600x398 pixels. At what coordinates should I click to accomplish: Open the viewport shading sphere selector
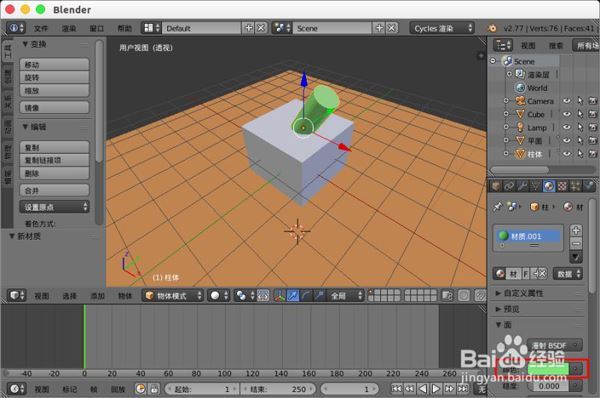click(x=219, y=295)
